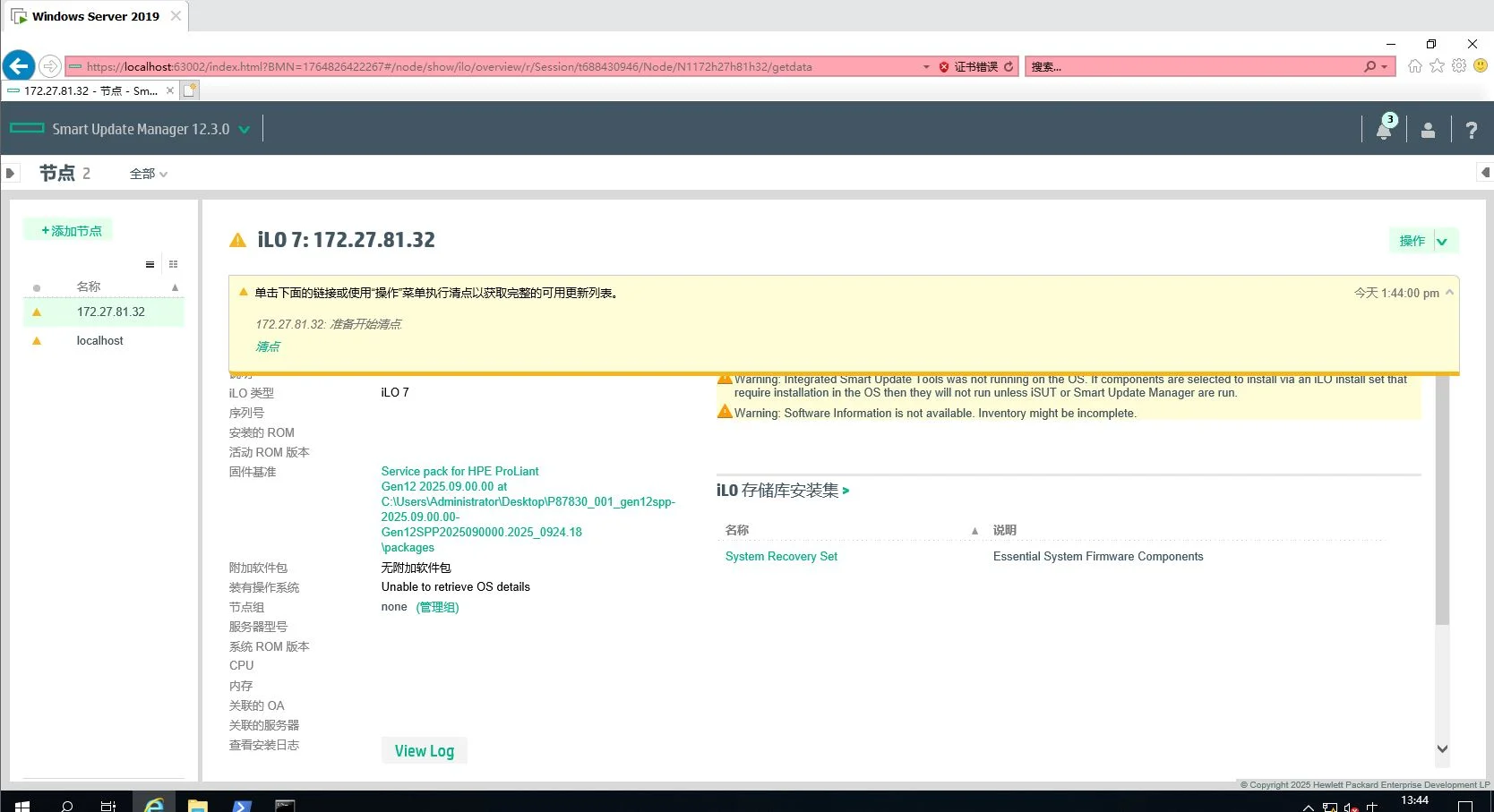Open PowerShell from the taskbar
This screenshot has width=1494, height=812.
click(241, 805)
